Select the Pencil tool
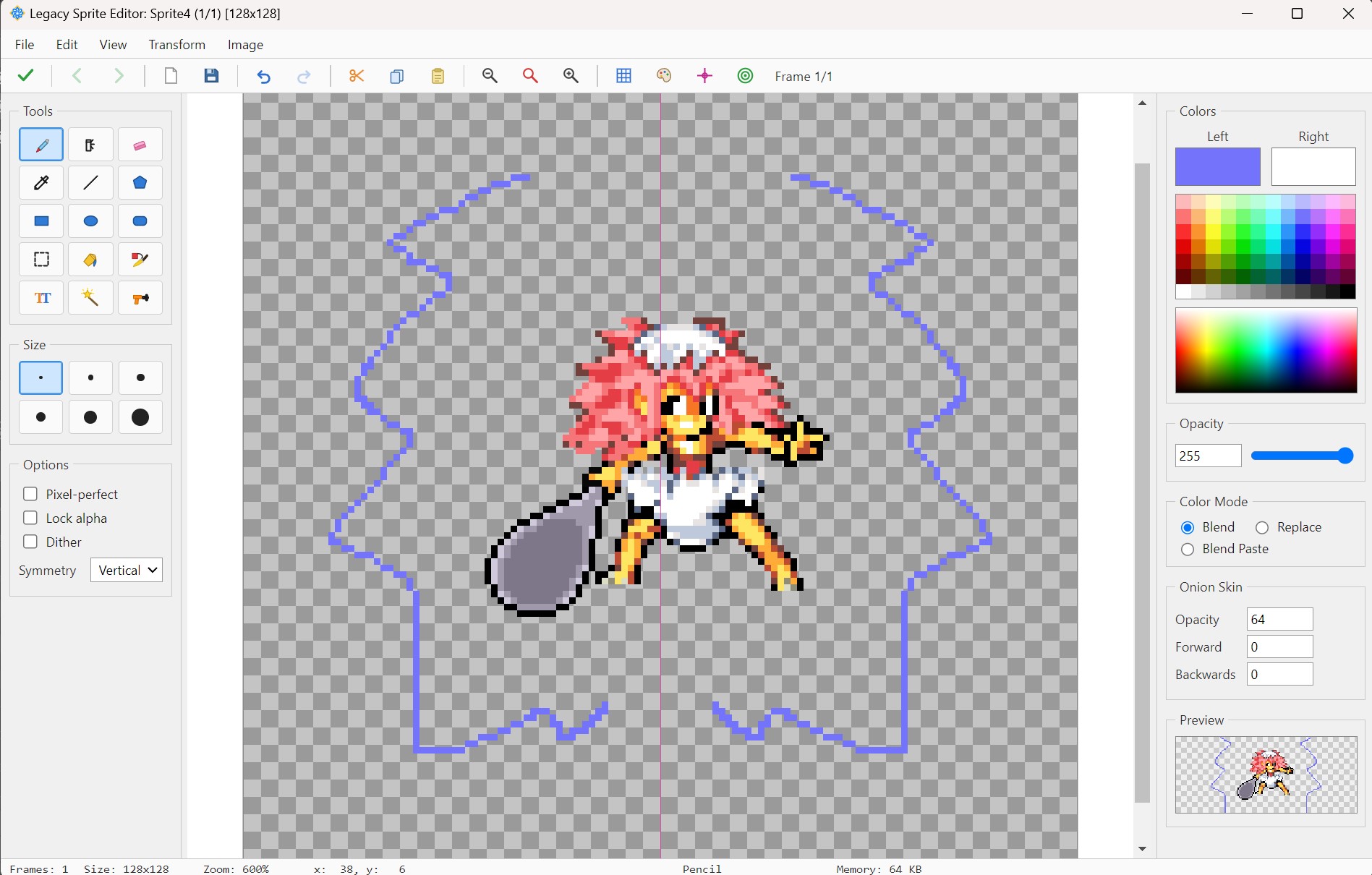This screenshot has width=1372, height=875. (41, 145)
